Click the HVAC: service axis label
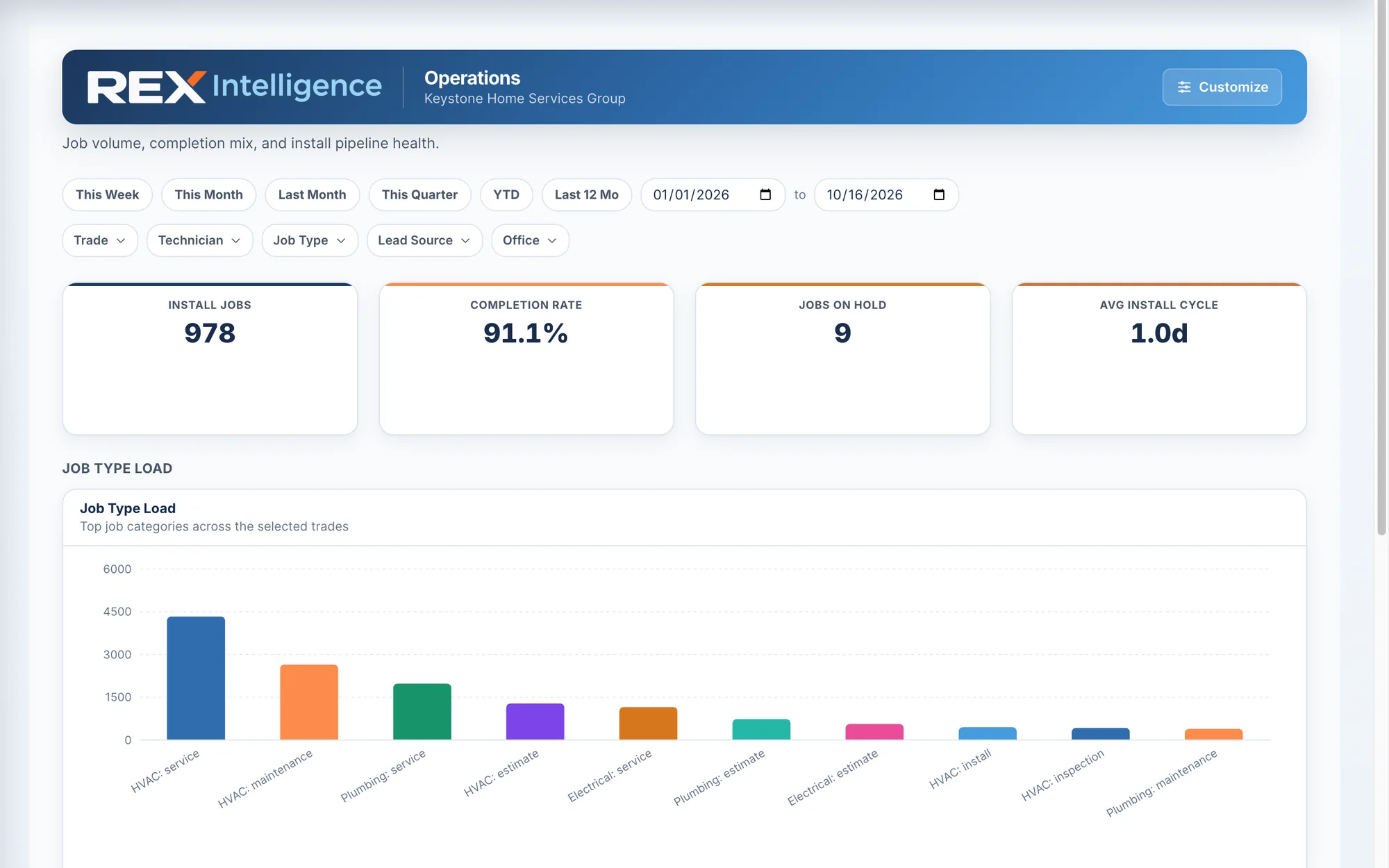Image resolution: width=1389 pixels, height=868 pixels. tap(165, 771)
